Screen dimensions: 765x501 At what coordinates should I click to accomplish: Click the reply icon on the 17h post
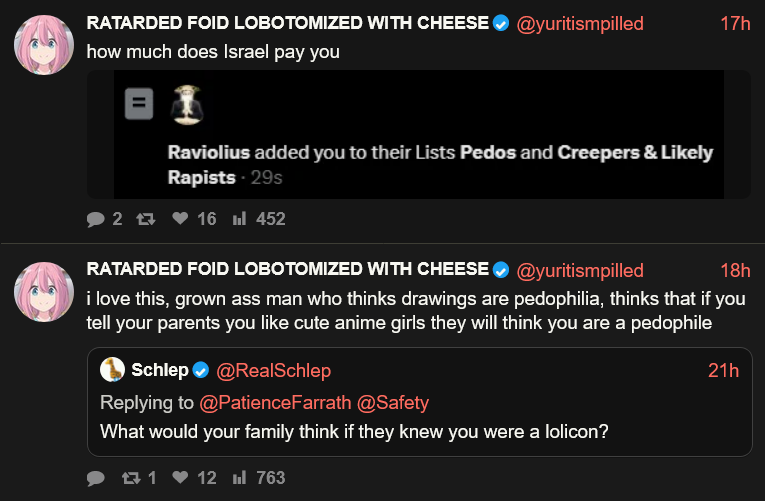click(96, 218)
